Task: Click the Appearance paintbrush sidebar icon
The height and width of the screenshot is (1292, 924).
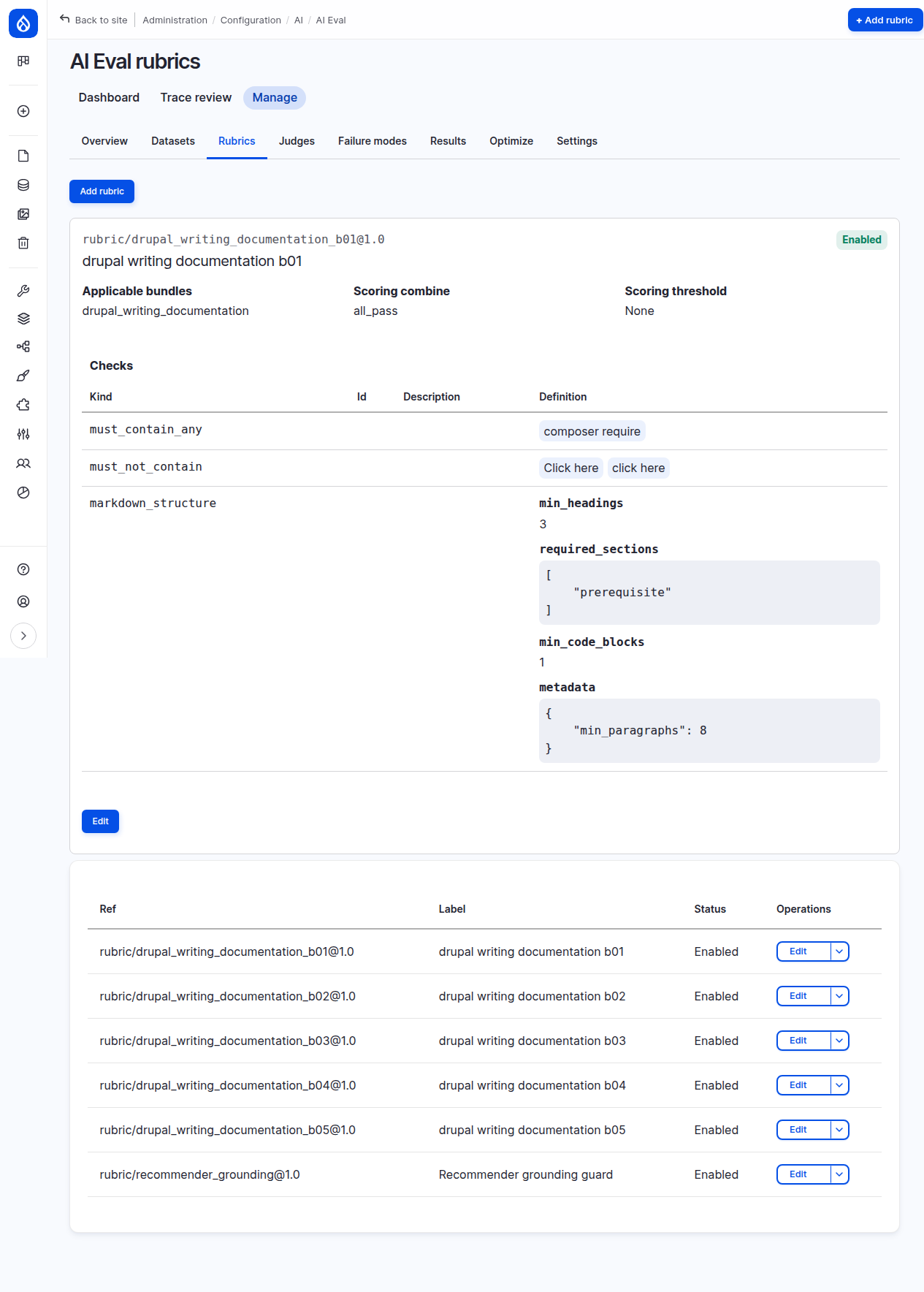Action: coord(23,376)
